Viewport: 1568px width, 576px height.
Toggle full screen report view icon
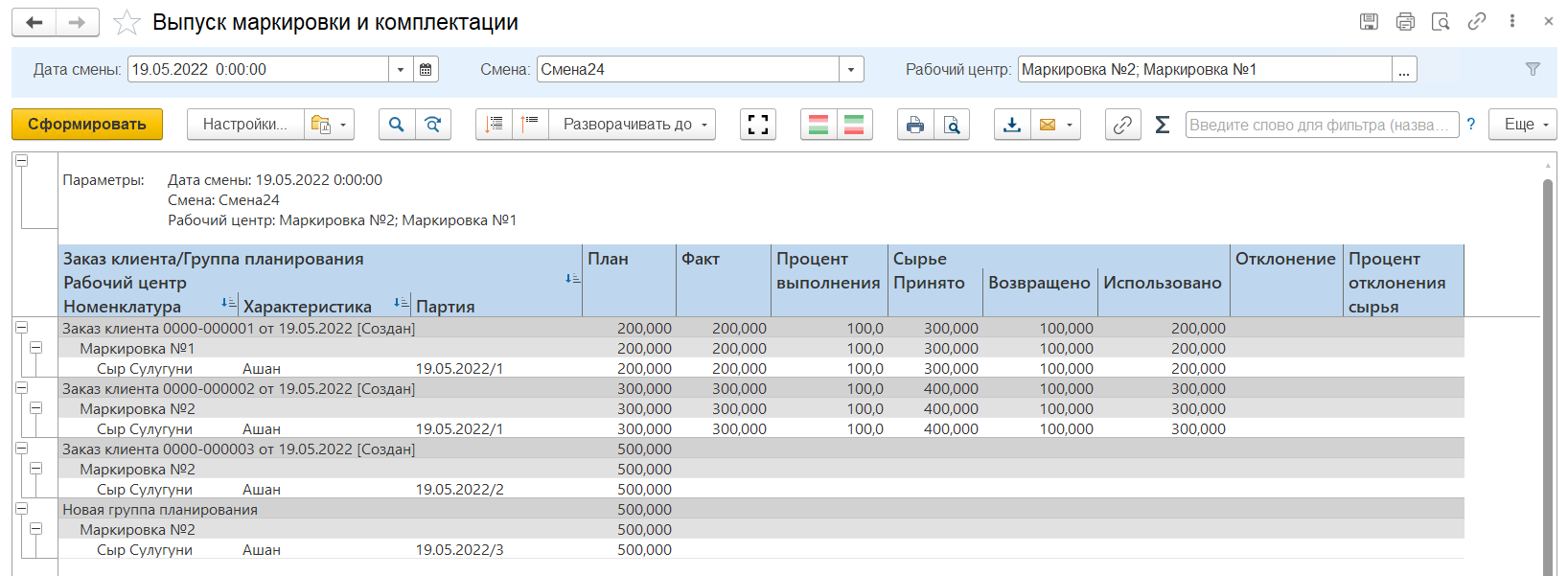click(758, 125)
